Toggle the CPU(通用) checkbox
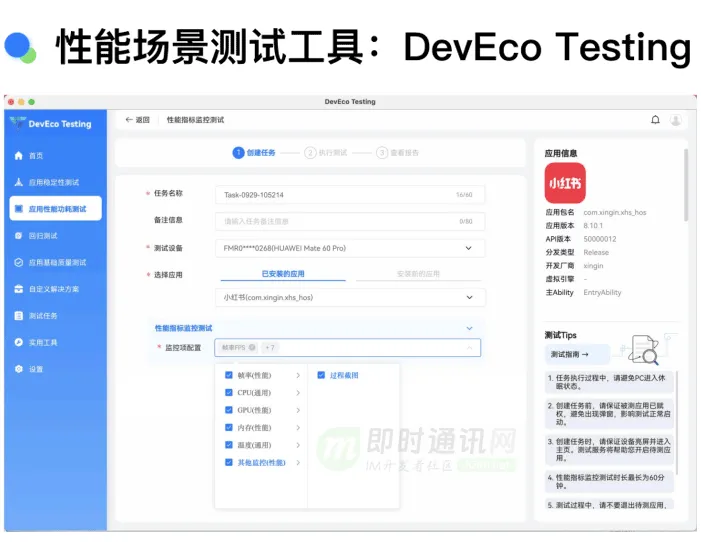 229,393
